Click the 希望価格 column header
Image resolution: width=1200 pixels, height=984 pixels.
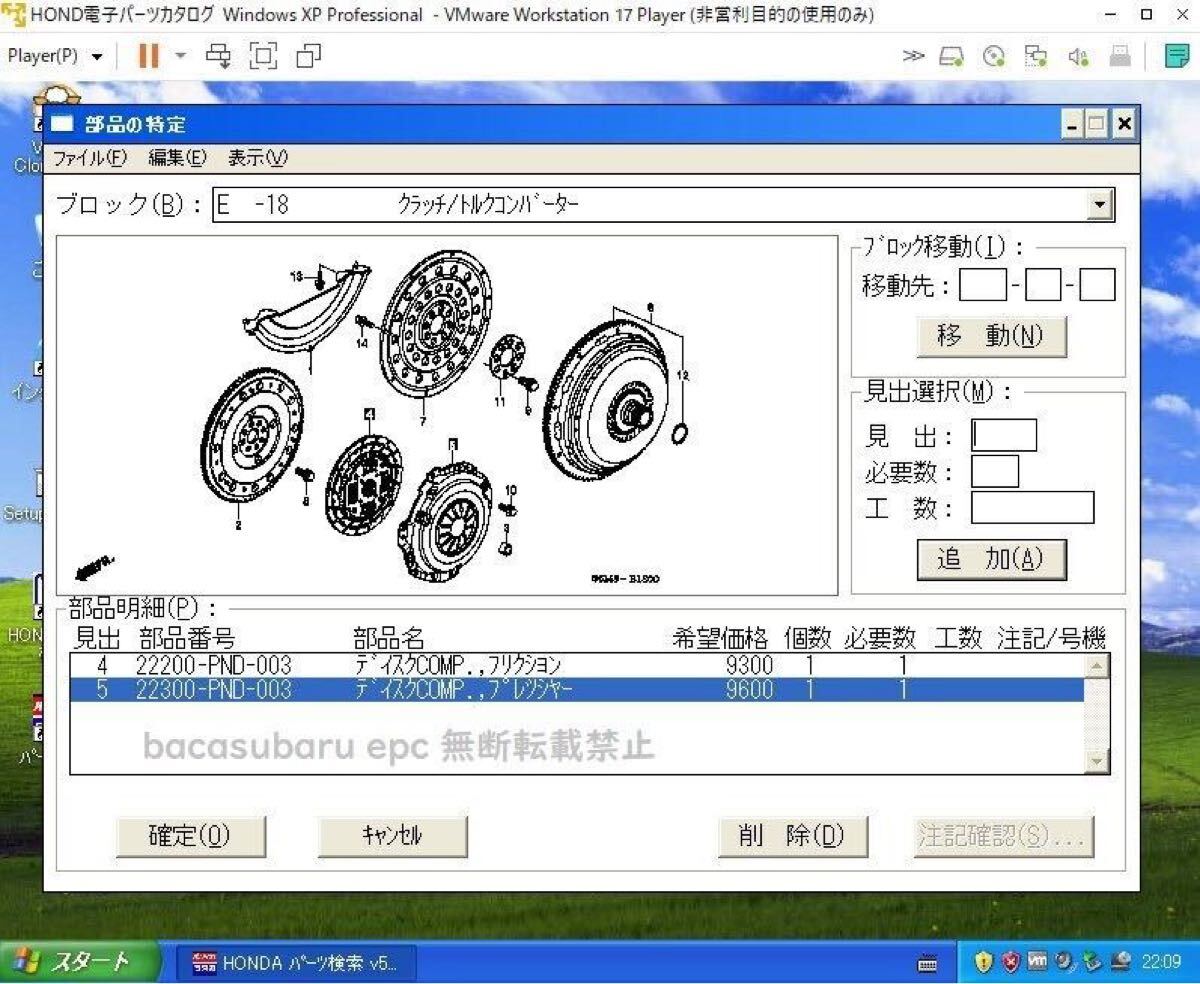pos(721,638)
